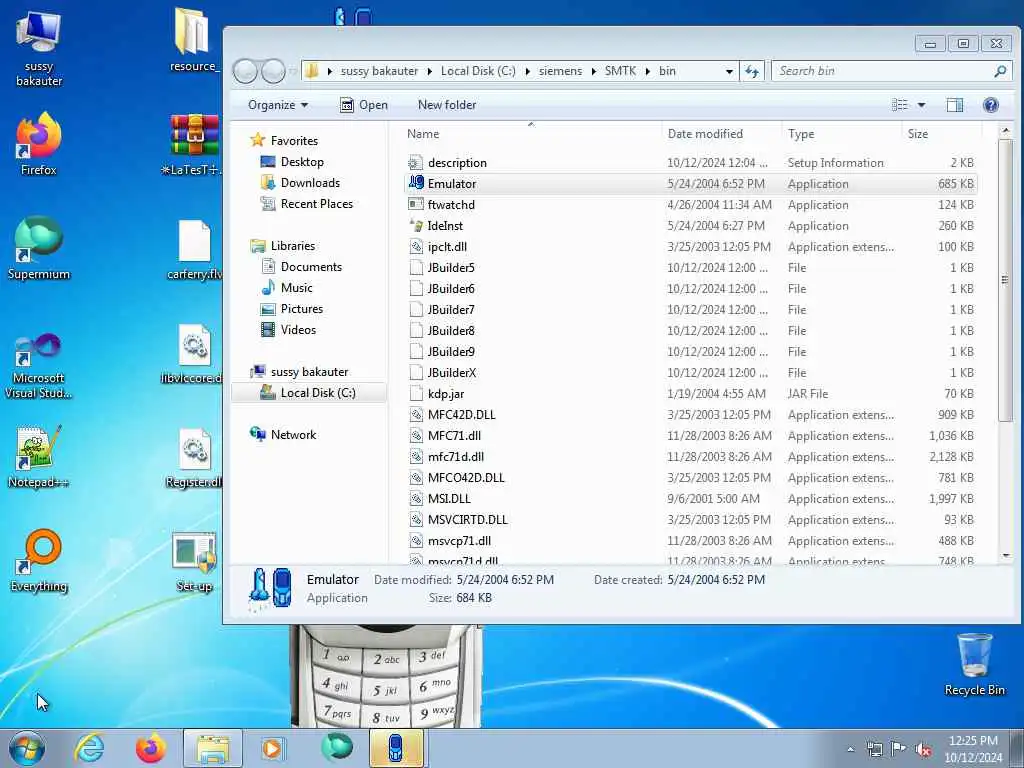Click refresh button beside address bar
The height and width of the screenshot is (768, 1024).
752,71
